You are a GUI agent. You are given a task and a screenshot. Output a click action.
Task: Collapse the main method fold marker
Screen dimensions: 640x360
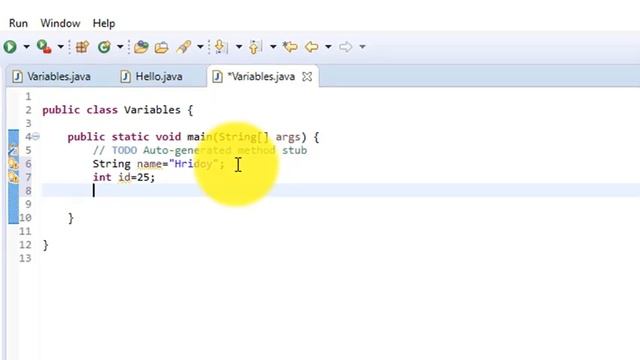point(36,137)
